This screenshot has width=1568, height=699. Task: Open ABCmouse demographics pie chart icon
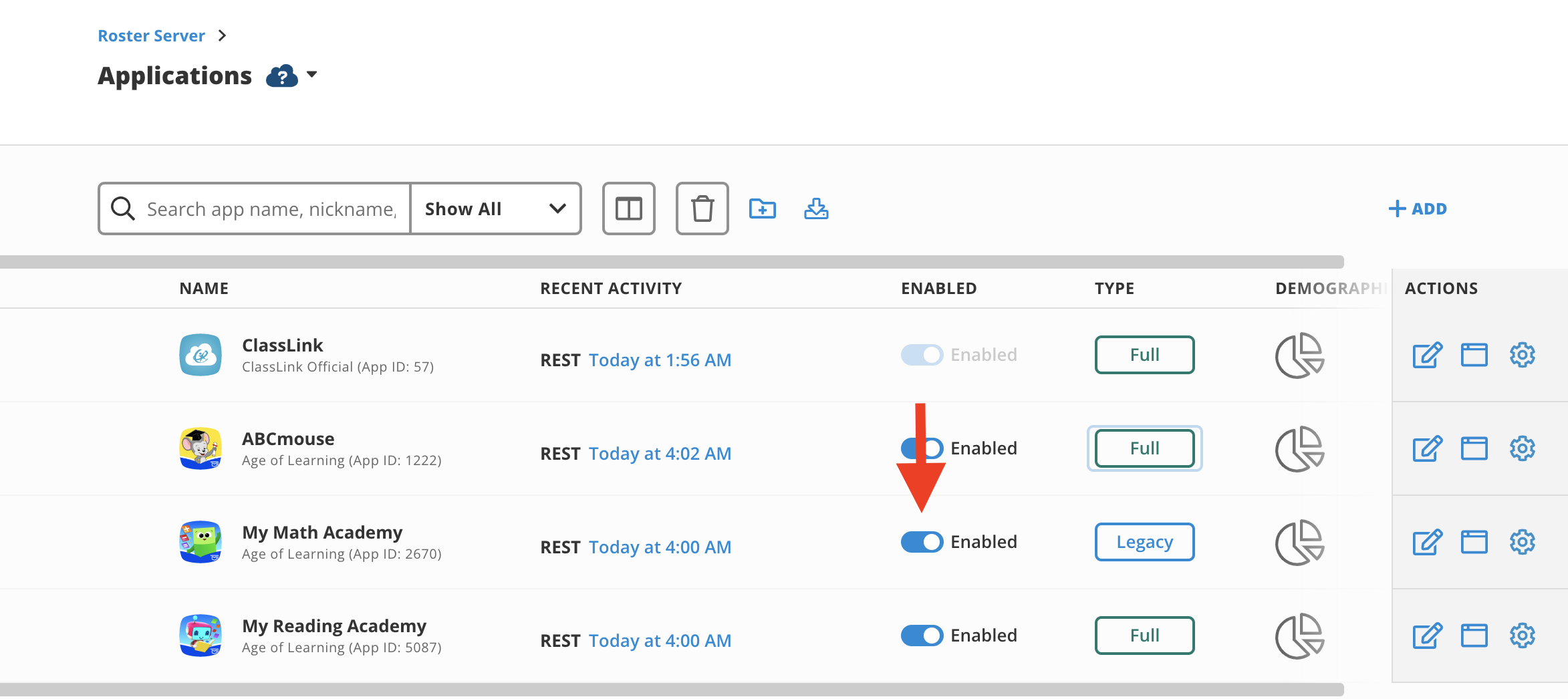(x=1299, y=449)
